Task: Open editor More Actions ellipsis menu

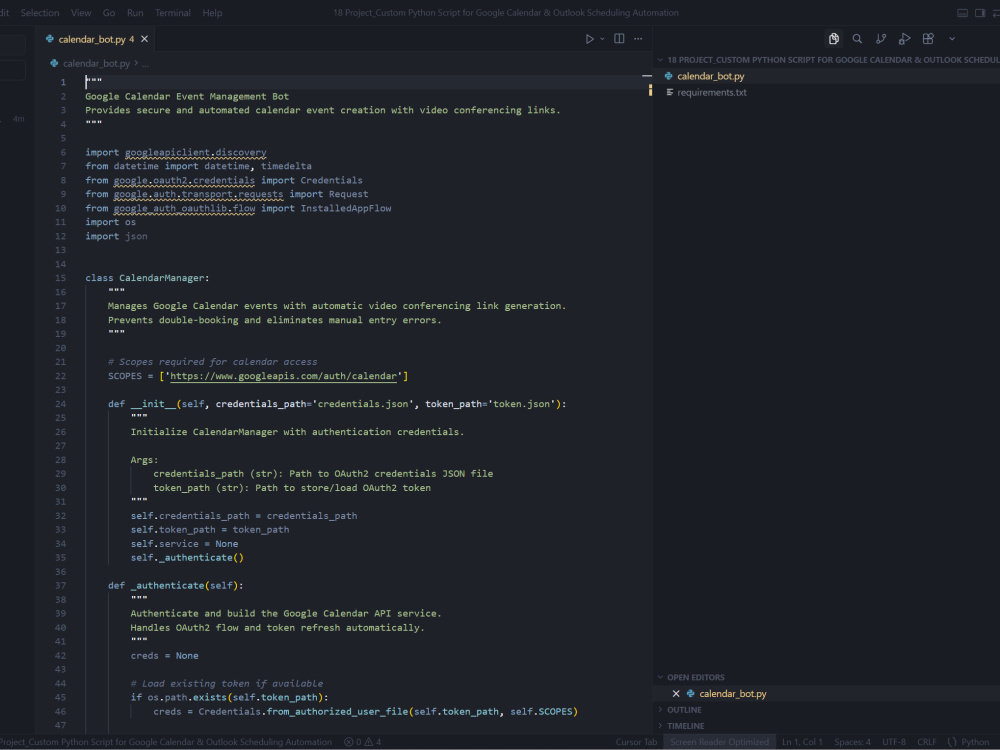Action: pos(638,39)
